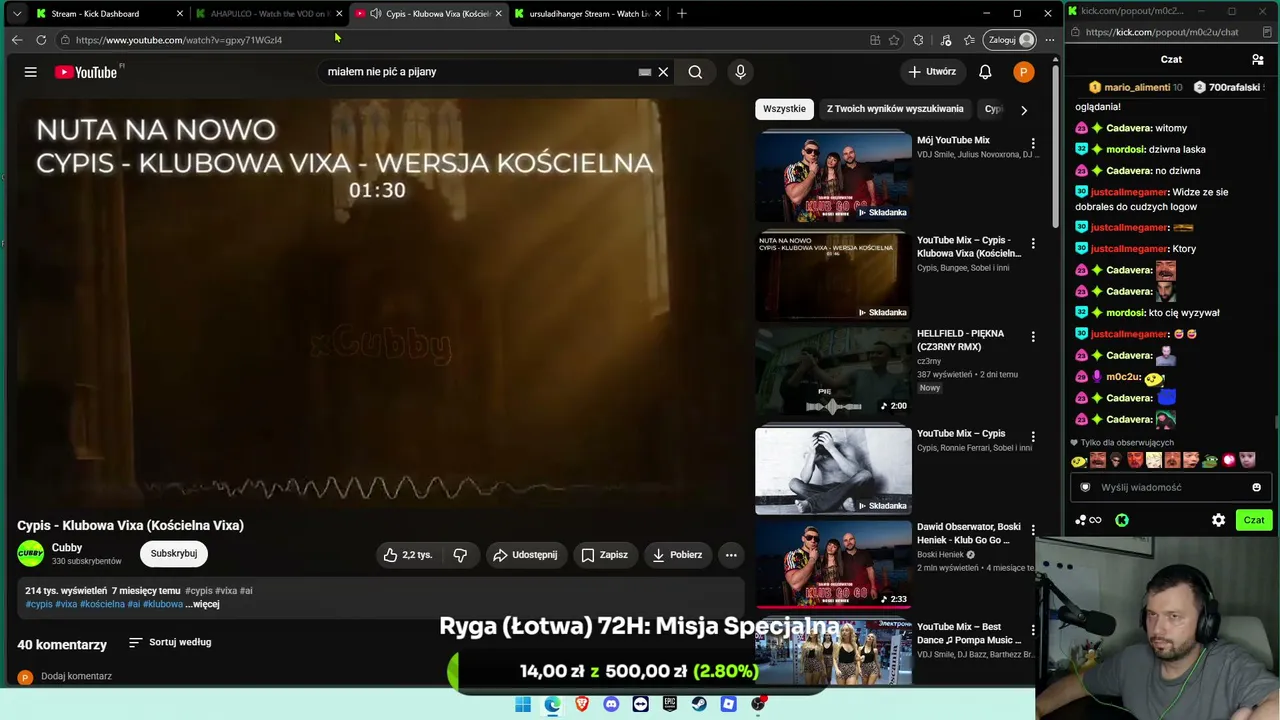Open options for YouTube Mix Cypis Klubowa Vixa
The image size is (1280, 720).
[x=1033, y=244]
